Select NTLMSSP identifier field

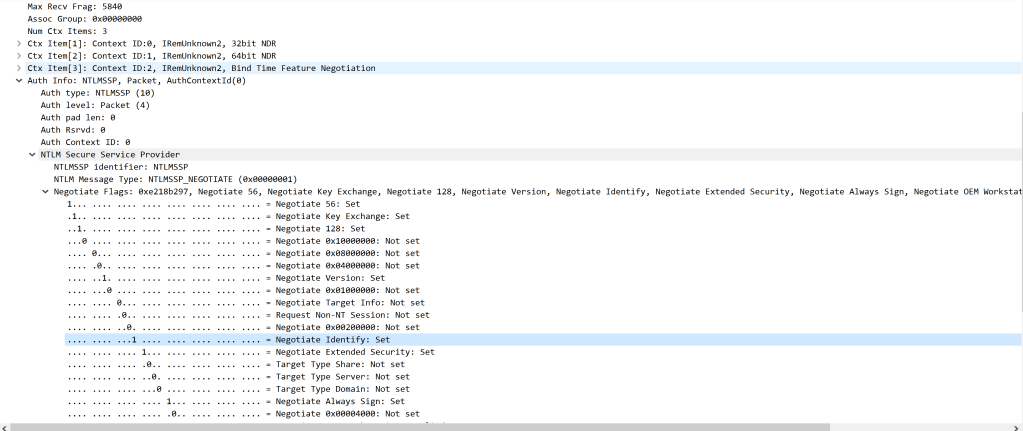pyautogui.click(x=120, y=166)
